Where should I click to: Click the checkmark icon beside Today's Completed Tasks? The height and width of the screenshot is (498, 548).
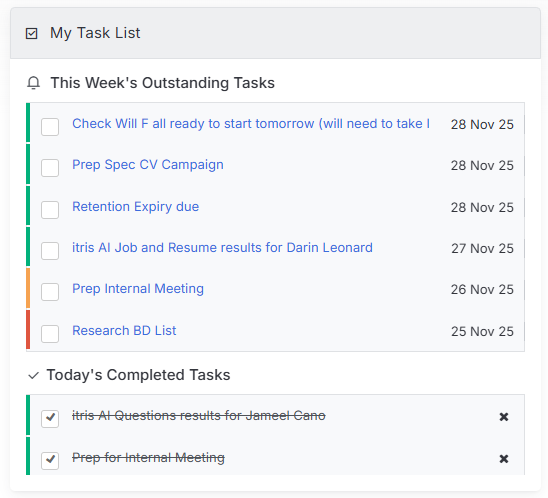pyautogui.click(x=34, y=376)
